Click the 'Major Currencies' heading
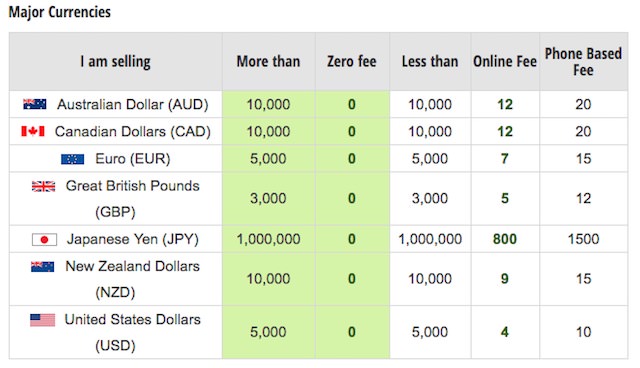Viewport: 640px width, 368px height. pyautogui.click(x=60, y=12)
